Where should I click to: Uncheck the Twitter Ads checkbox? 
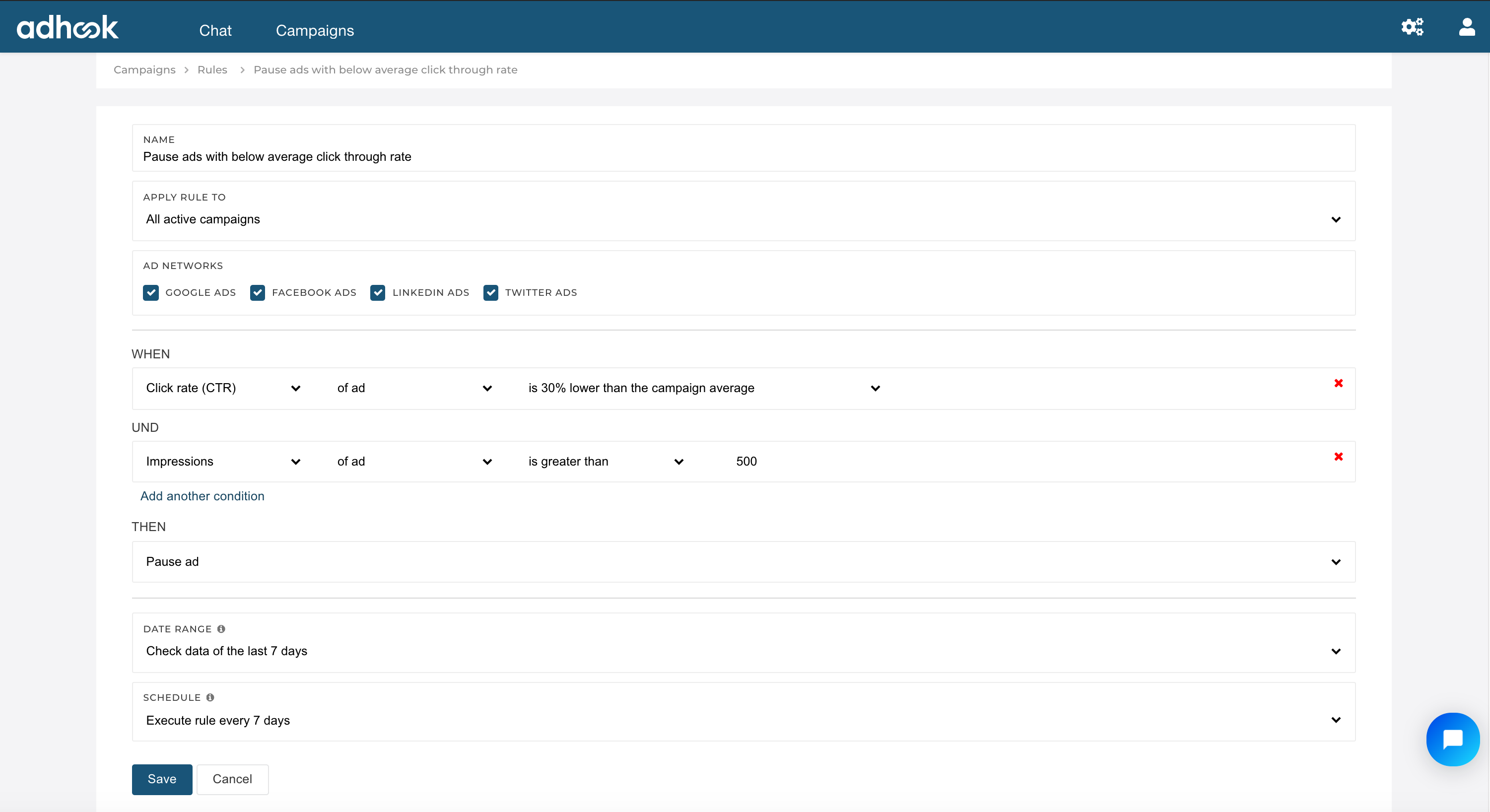point(490,293)
